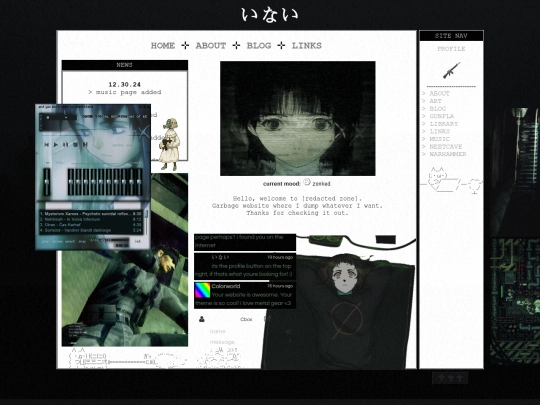Image resolution: width=540 pixels, height=405 pixels.
Task: Click the stop button in music player
Action: click(x=75, y=145)
